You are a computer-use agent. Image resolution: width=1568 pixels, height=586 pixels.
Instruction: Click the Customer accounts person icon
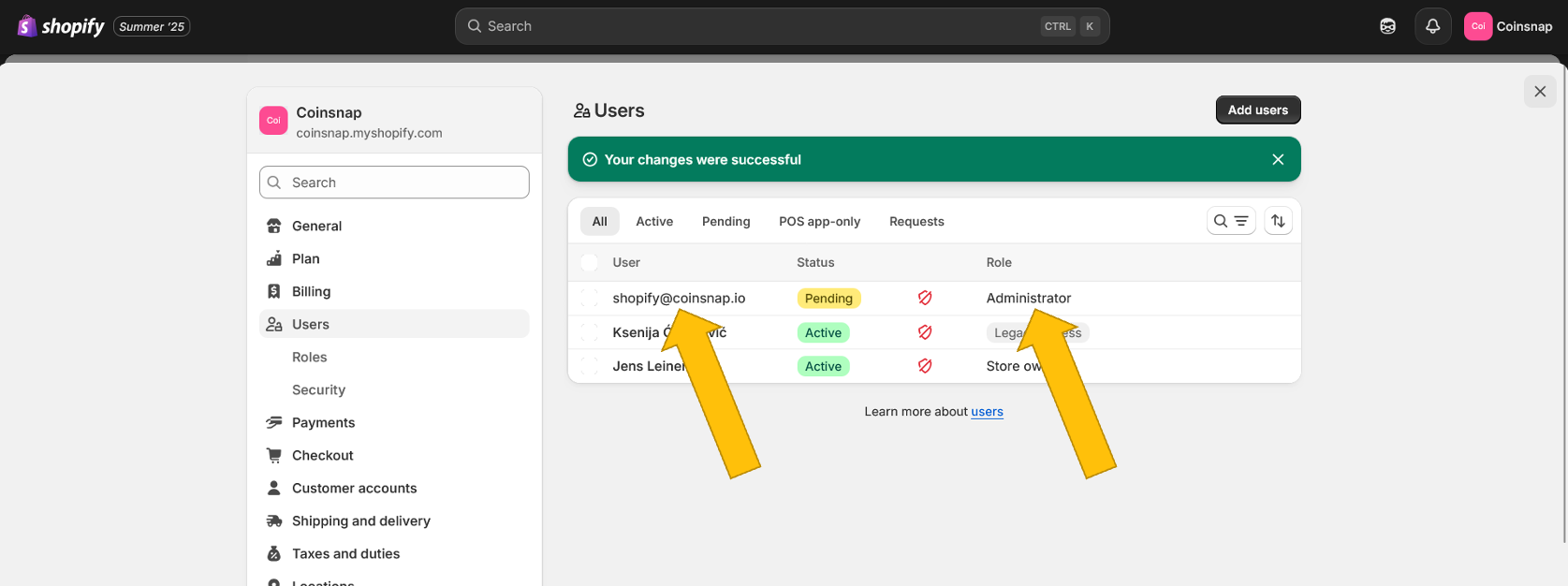pyautogui.click(x=274, y=488)
